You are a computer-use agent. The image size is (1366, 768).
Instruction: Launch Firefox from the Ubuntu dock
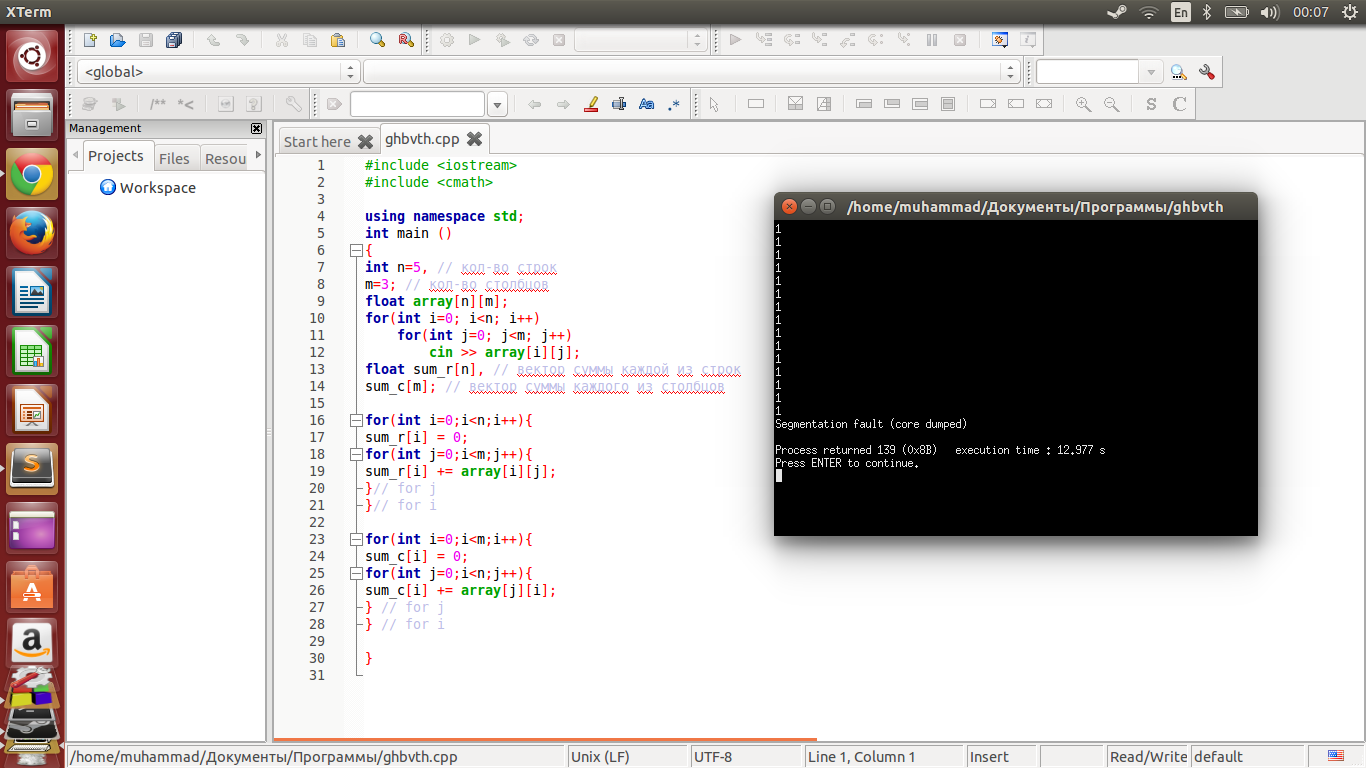[32, 234]
